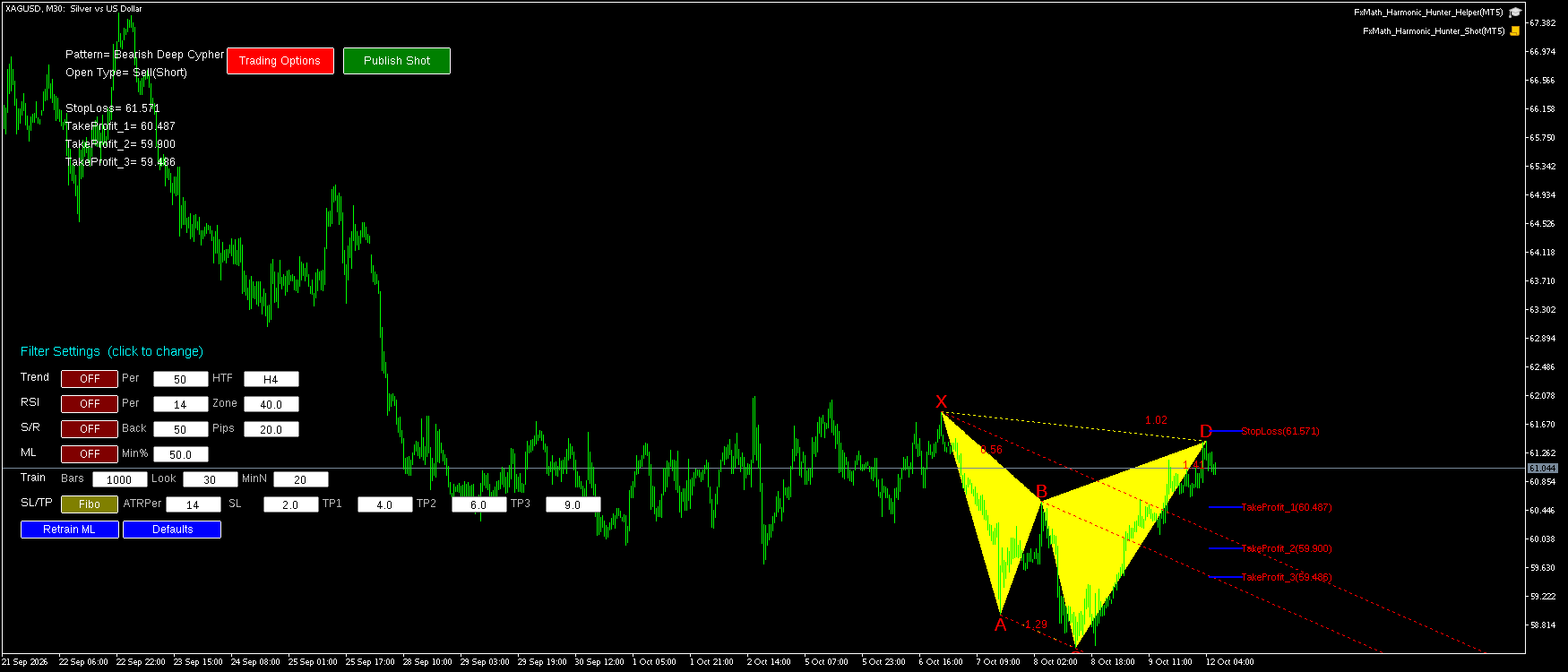Reset filters with the Defaults button
The height and width of the screenshot is (672, 1568).
(x=172, y=530)
